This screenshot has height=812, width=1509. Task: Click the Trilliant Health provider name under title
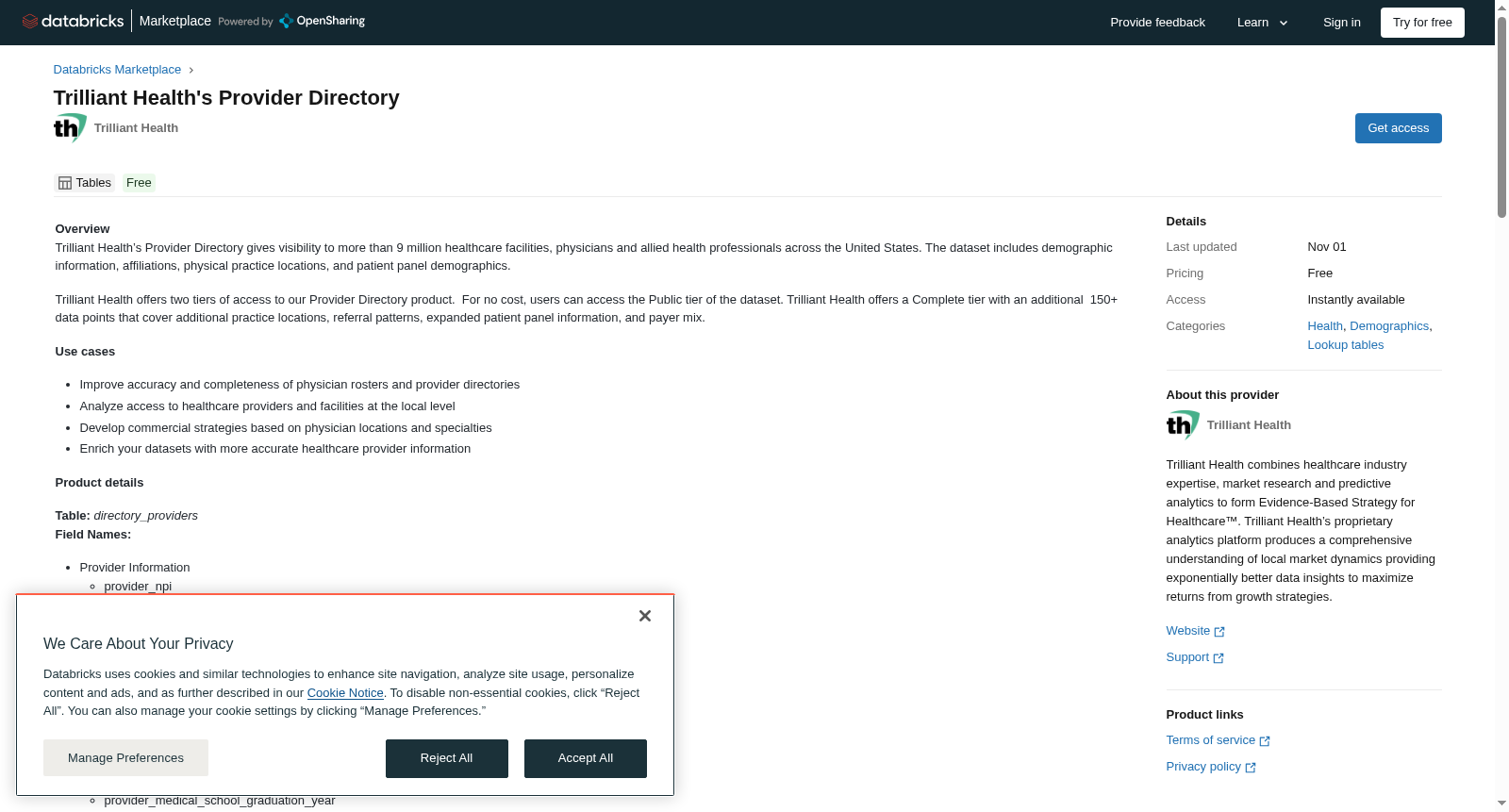coord(136,128)
